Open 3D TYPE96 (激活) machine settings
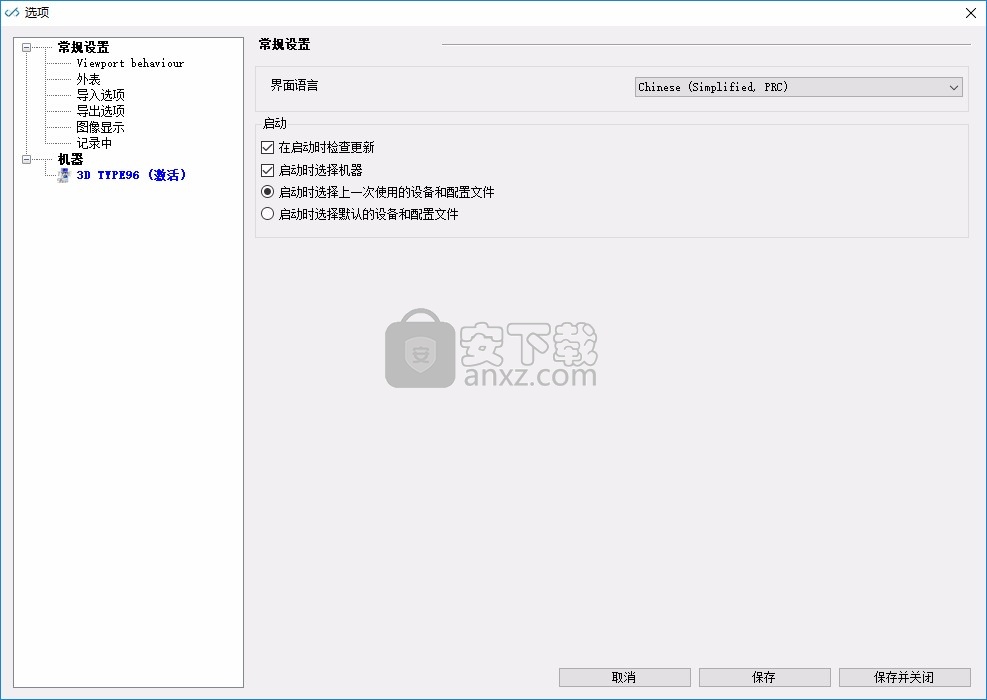 coord(132,175)
